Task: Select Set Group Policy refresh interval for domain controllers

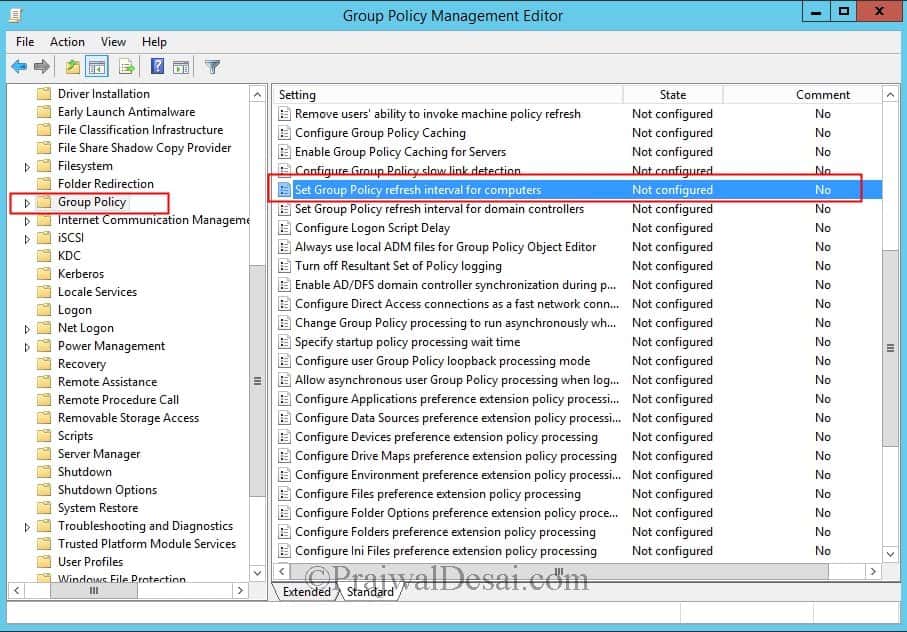Action: (578, 209)
